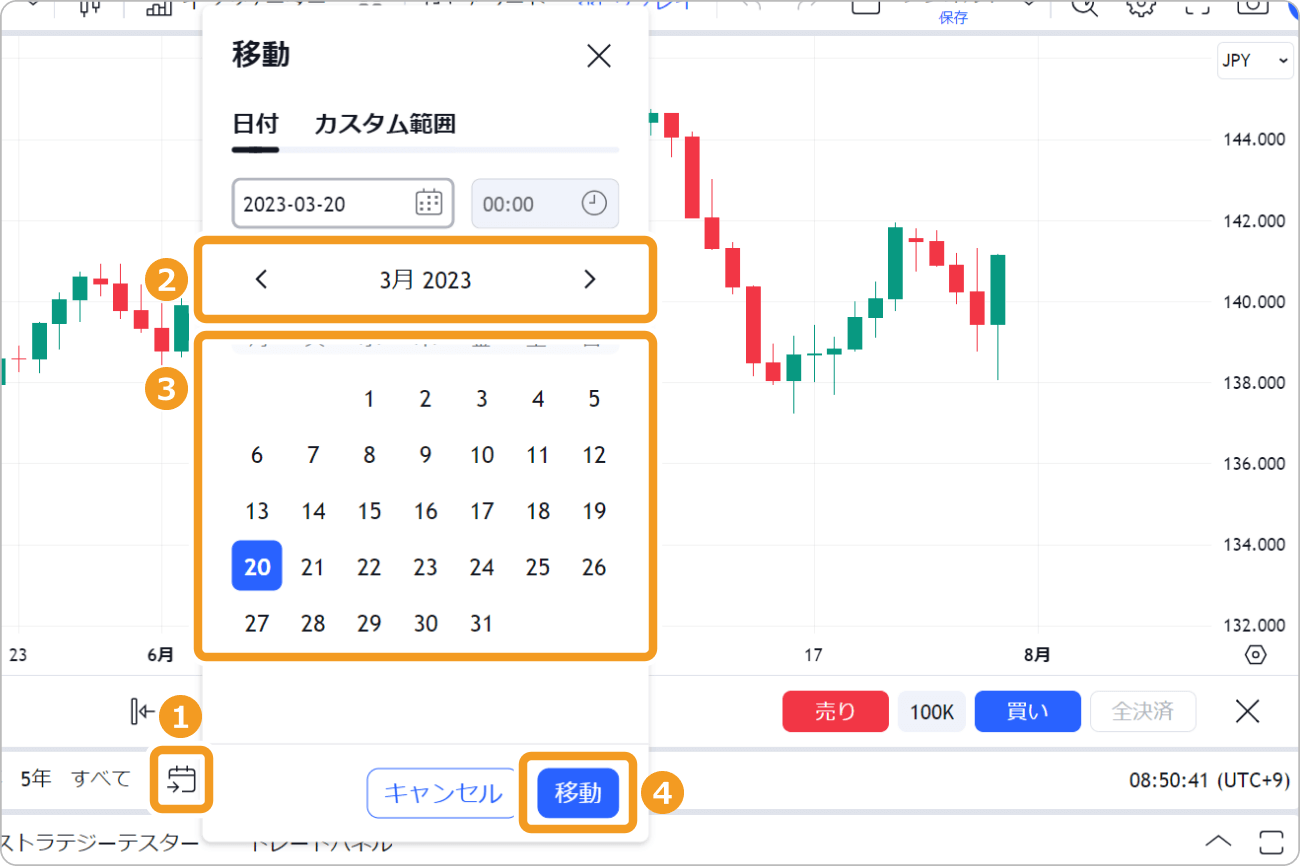The width and height of the screenshot is (1300, 866).
Task: Close the trading bar with X
Action: (x=1247, y=711)
